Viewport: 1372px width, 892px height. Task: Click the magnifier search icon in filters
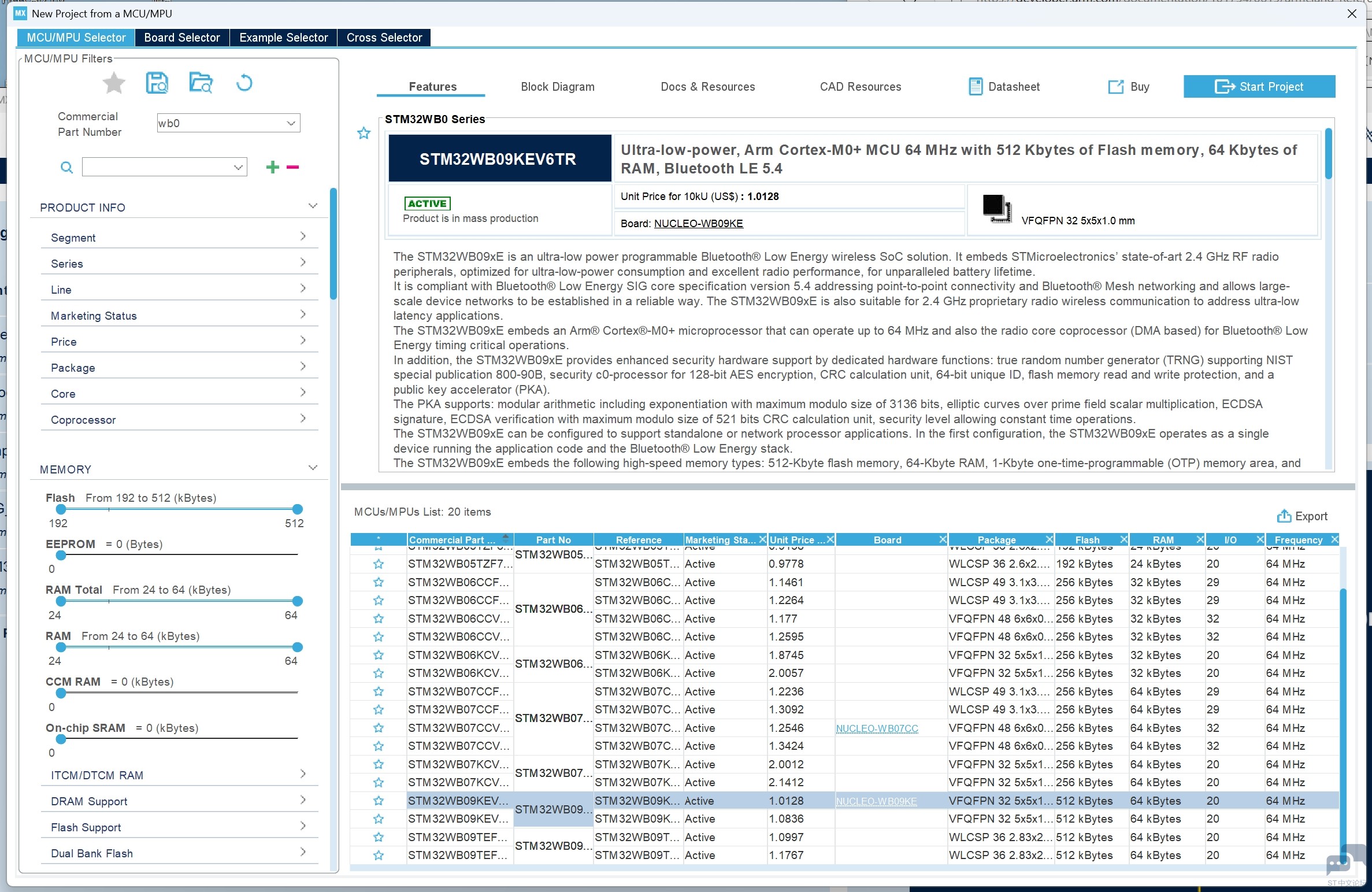(67, 168)
